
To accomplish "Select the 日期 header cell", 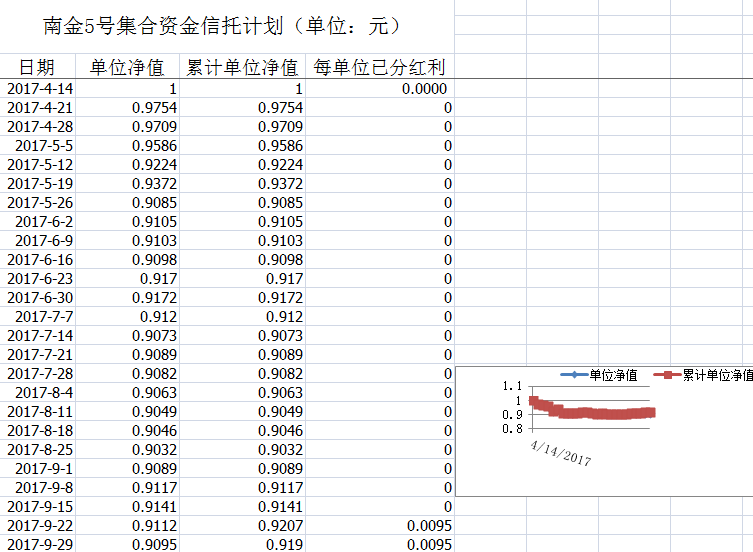I will click(38, 68).
